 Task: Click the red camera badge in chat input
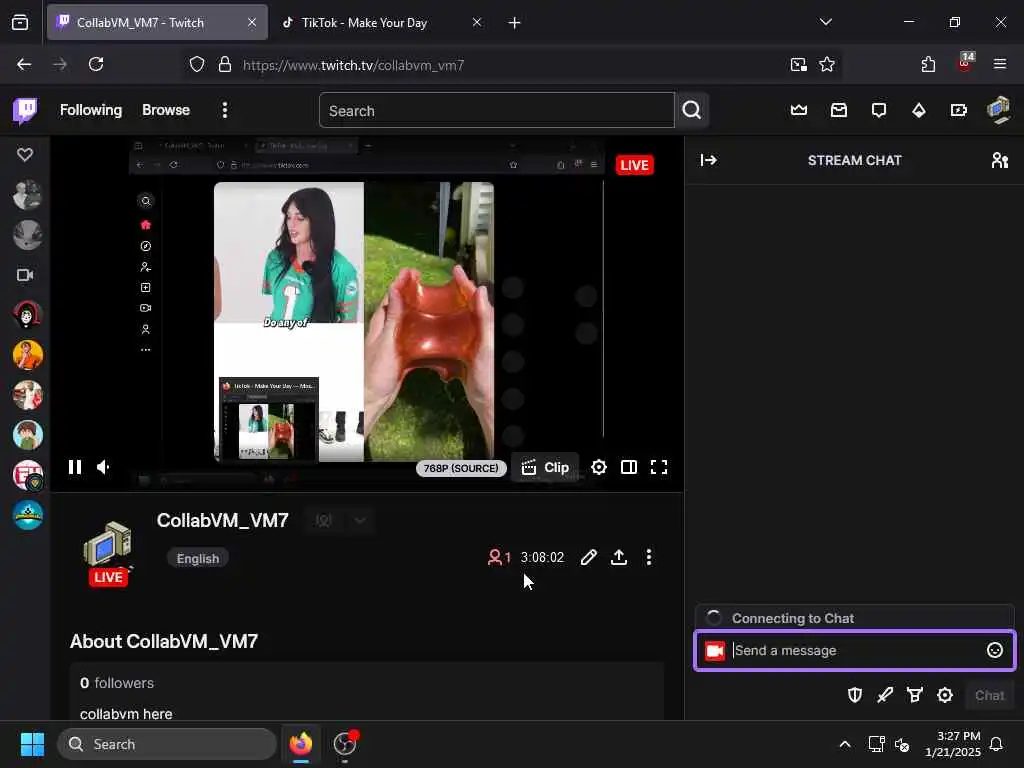click(x=715, y=650)
